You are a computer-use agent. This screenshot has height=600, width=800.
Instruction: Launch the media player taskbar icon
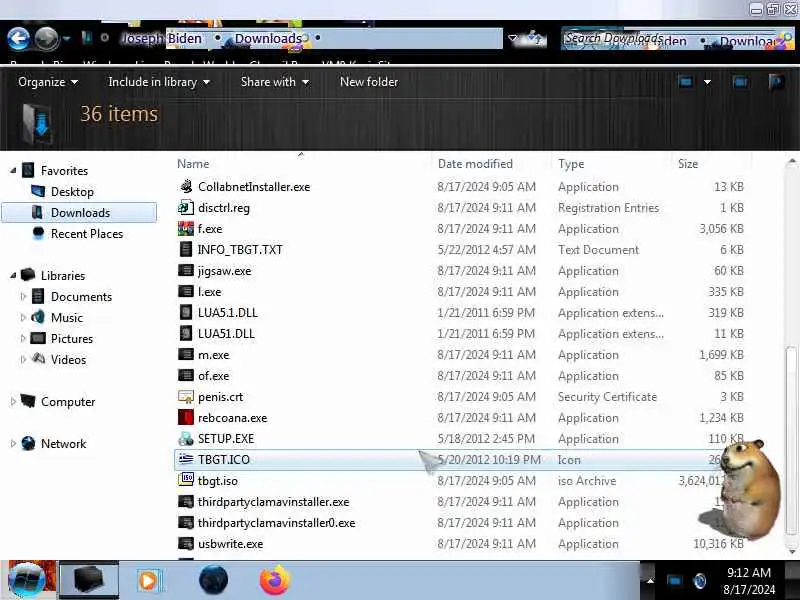[x=148, y=581]
